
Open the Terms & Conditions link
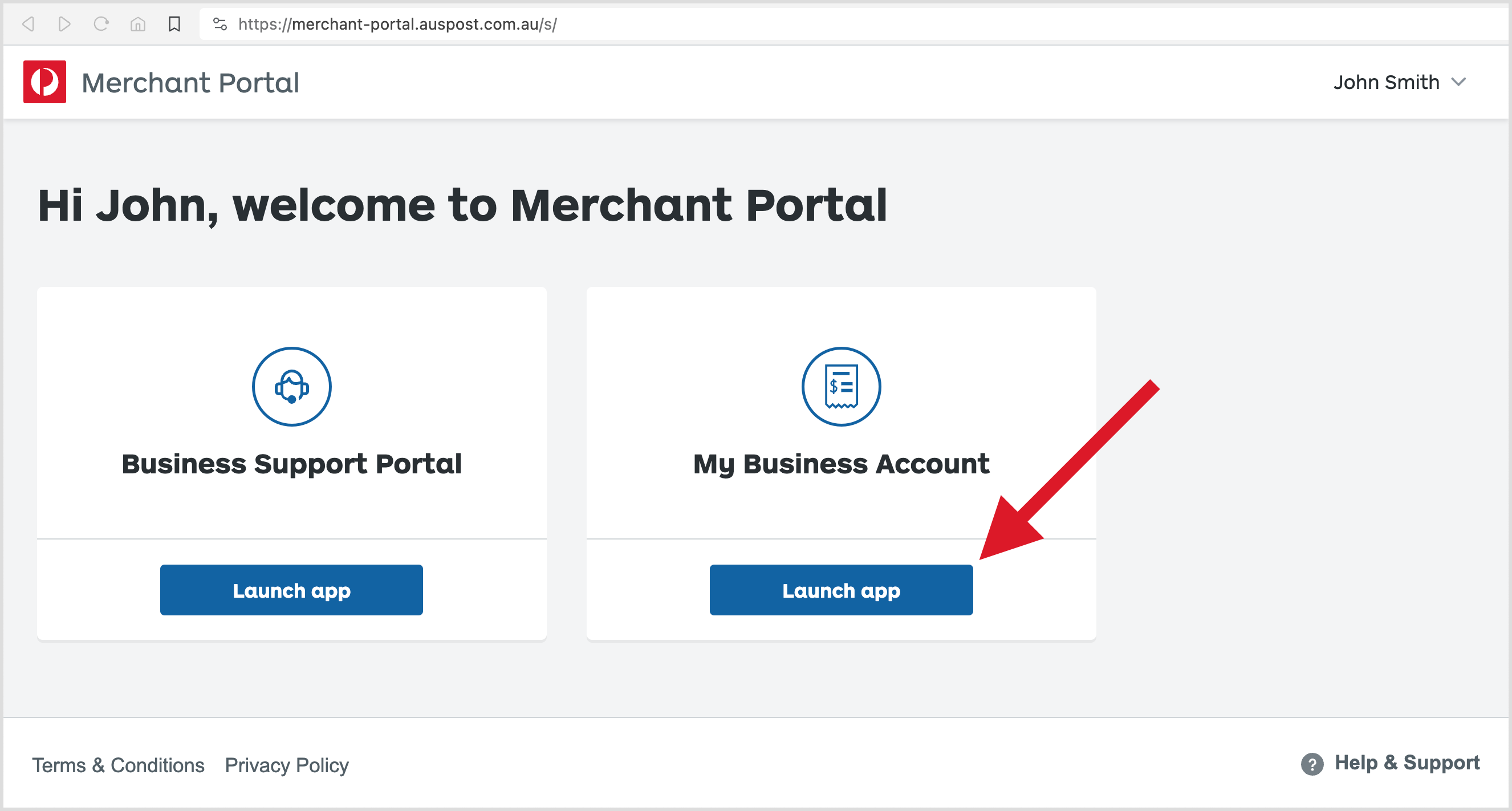pyautogui.click(x=119, y=765)
